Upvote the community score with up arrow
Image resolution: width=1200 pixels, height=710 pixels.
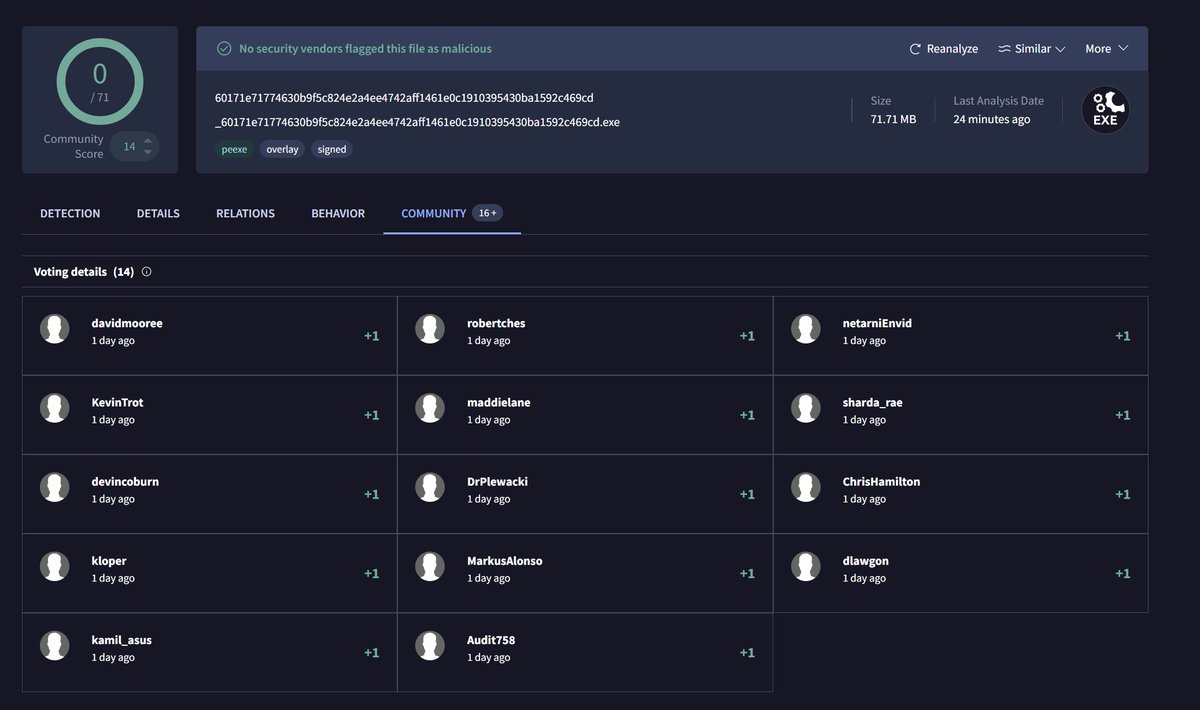pyautogui.click(x=148, y=141)
